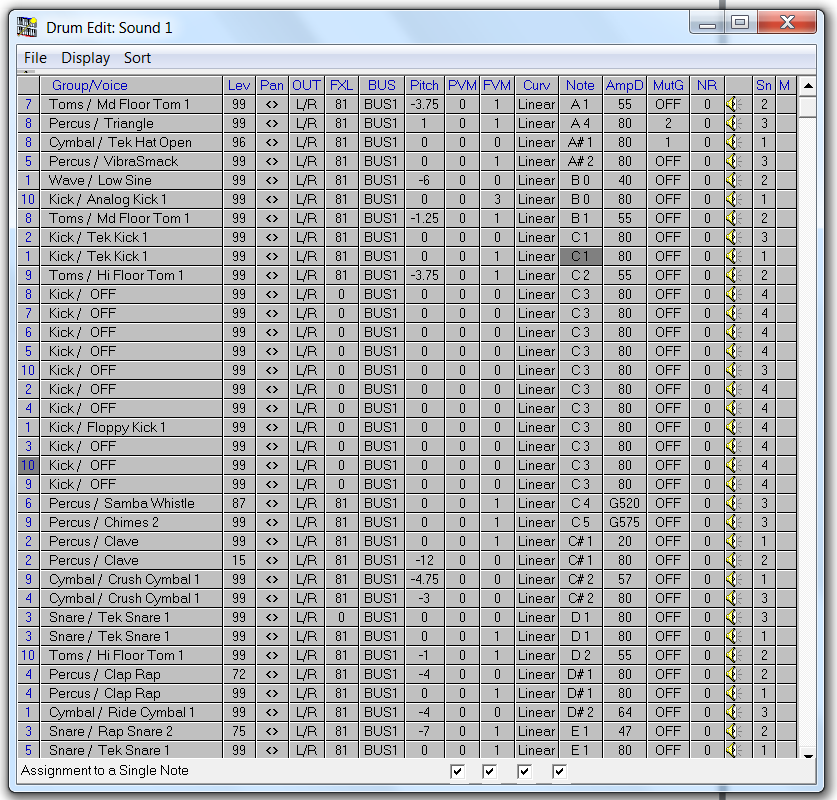
Task: Click the Note column header
Action: click(x=580, y=85)
